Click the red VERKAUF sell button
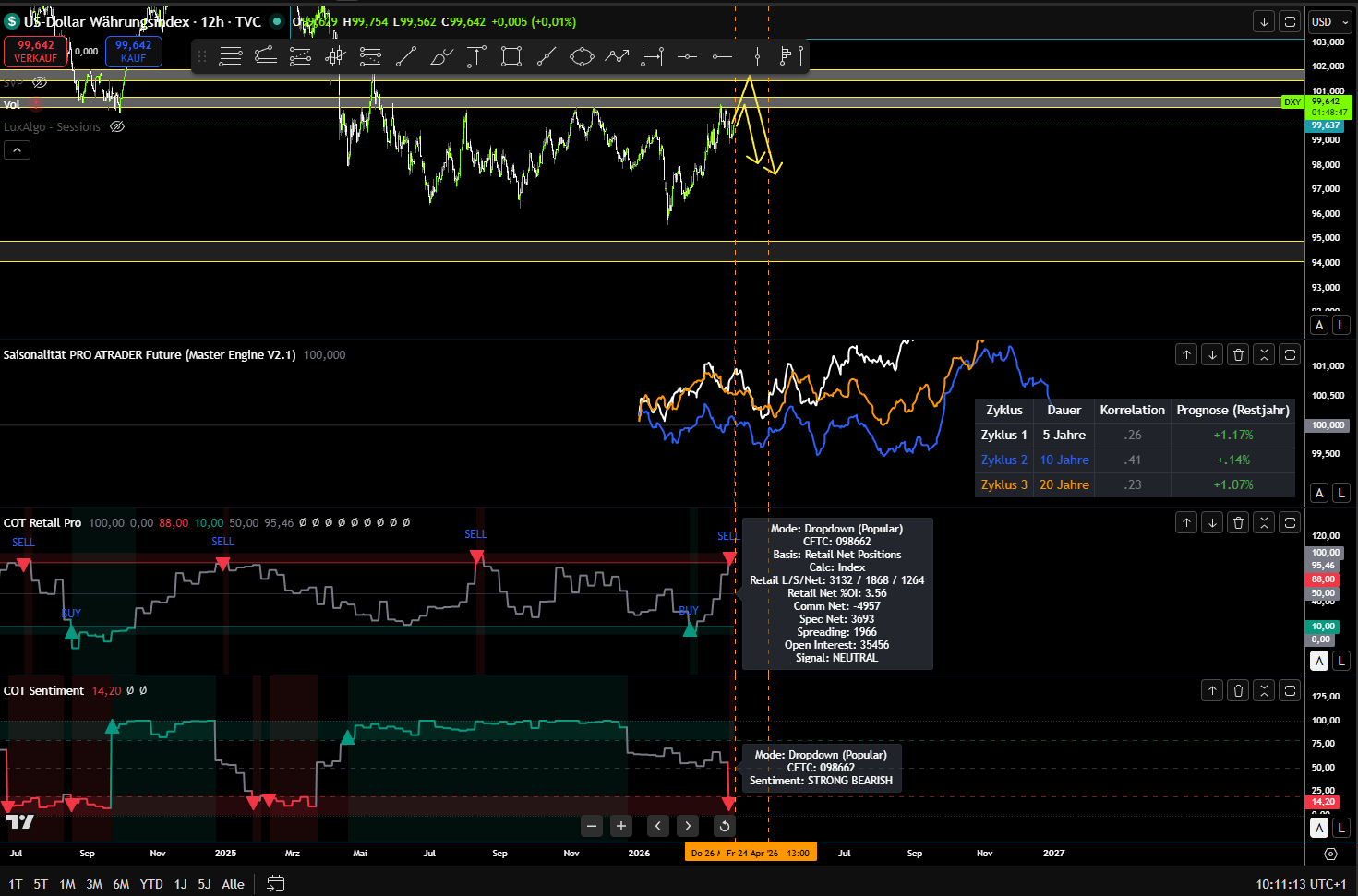Image resolution: width=1358 pixels, height=896 pixels. 35,52
